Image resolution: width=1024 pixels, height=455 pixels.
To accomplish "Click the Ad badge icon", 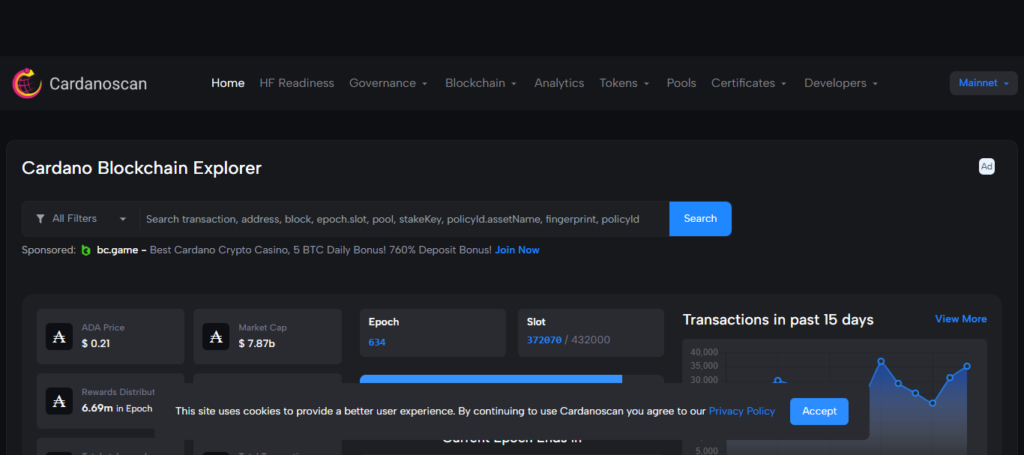I will coord(986,166).
